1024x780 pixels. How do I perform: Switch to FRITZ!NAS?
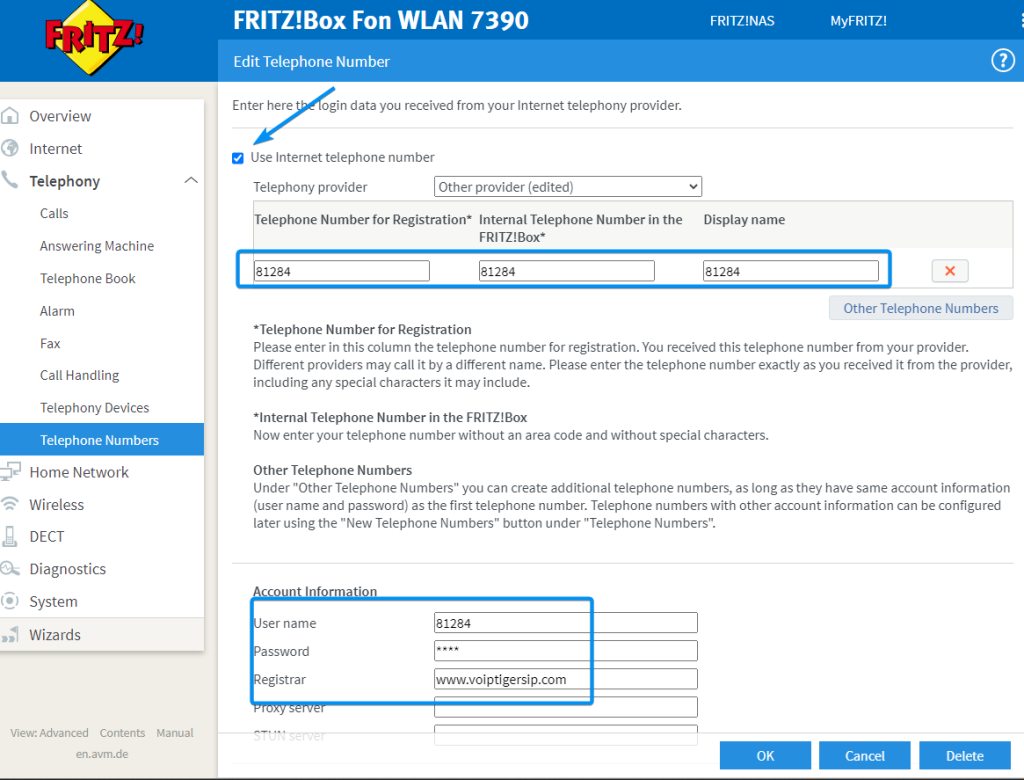(x=742, y=20)
